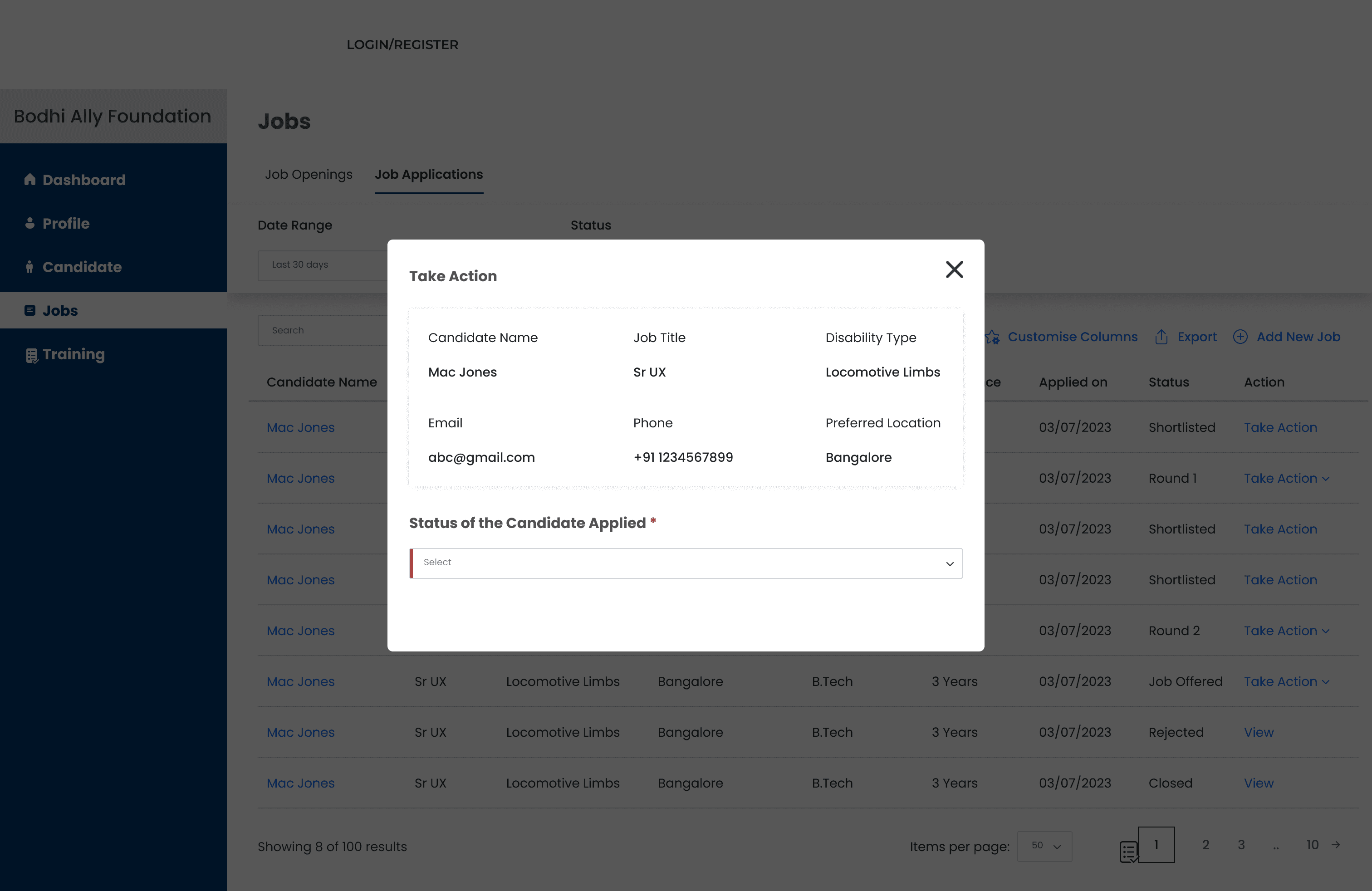Viewport: 1372px width, 891px height.
Task: Click the next page arrow icon
Action: 1336,845
